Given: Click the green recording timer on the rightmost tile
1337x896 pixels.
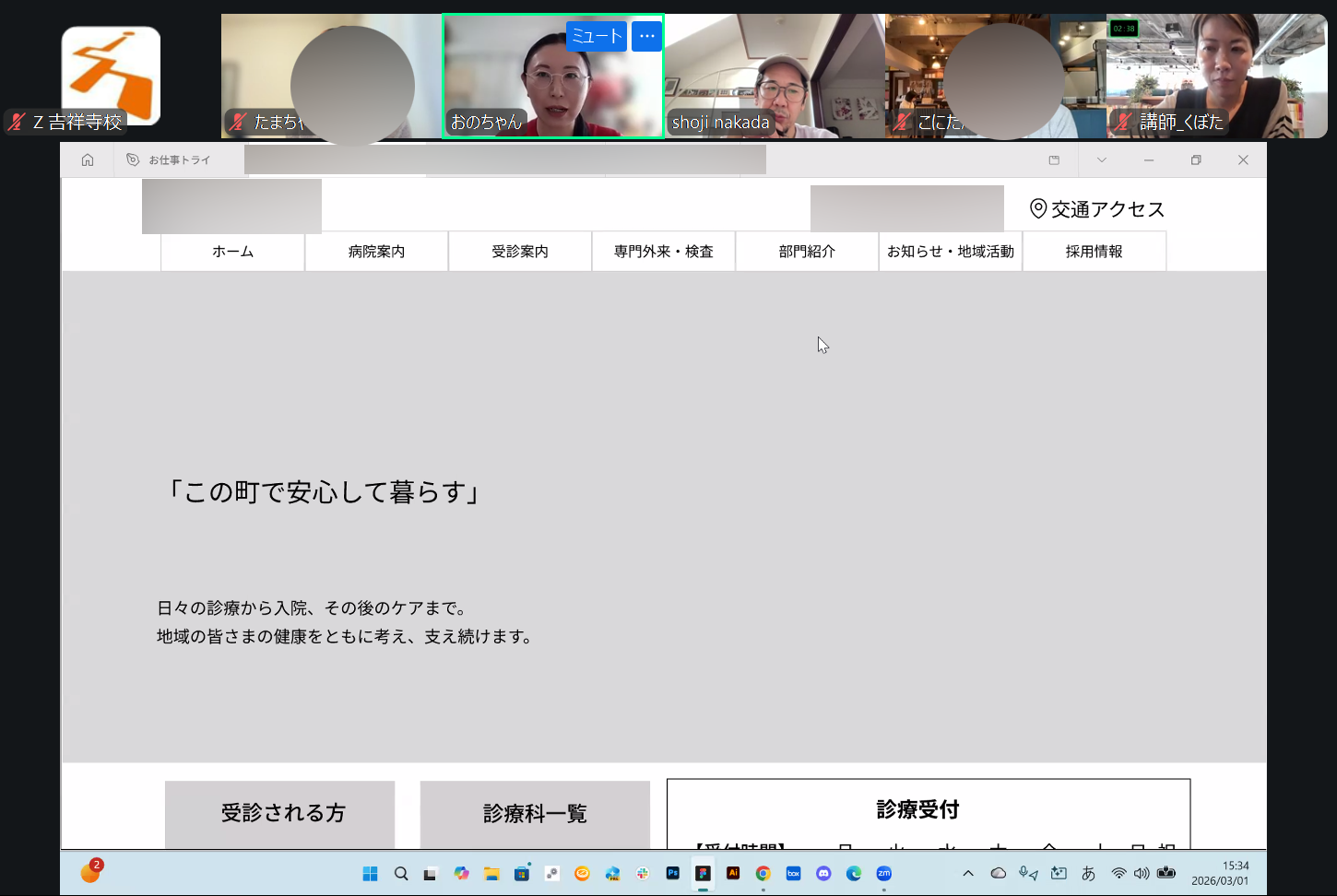Looking at the screenshot, I should click(1125, 29).
